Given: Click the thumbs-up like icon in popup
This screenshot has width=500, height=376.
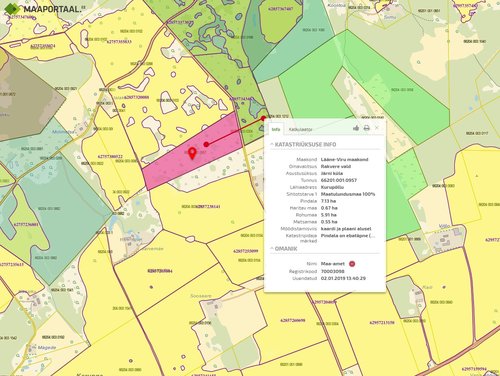Looking at the screenshot, I should point(356,128).
